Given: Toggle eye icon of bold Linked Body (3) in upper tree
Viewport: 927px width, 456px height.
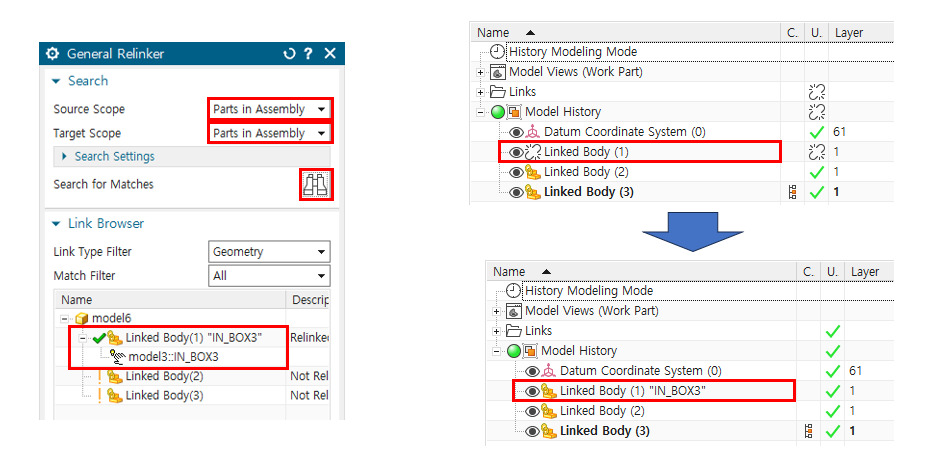Looking at the screenshot, I should click(516, 192).
